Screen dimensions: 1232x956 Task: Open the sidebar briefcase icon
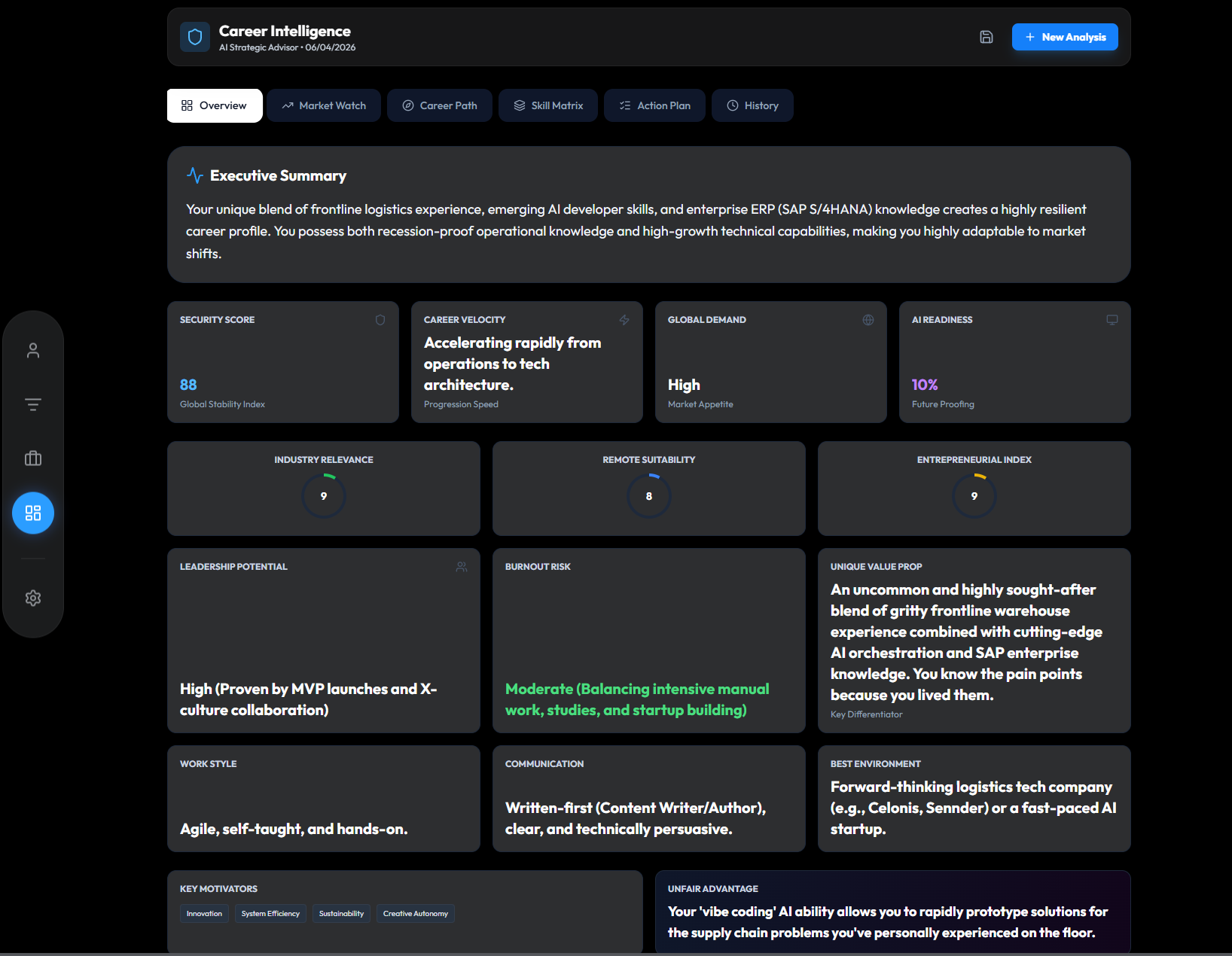point(33,458)
